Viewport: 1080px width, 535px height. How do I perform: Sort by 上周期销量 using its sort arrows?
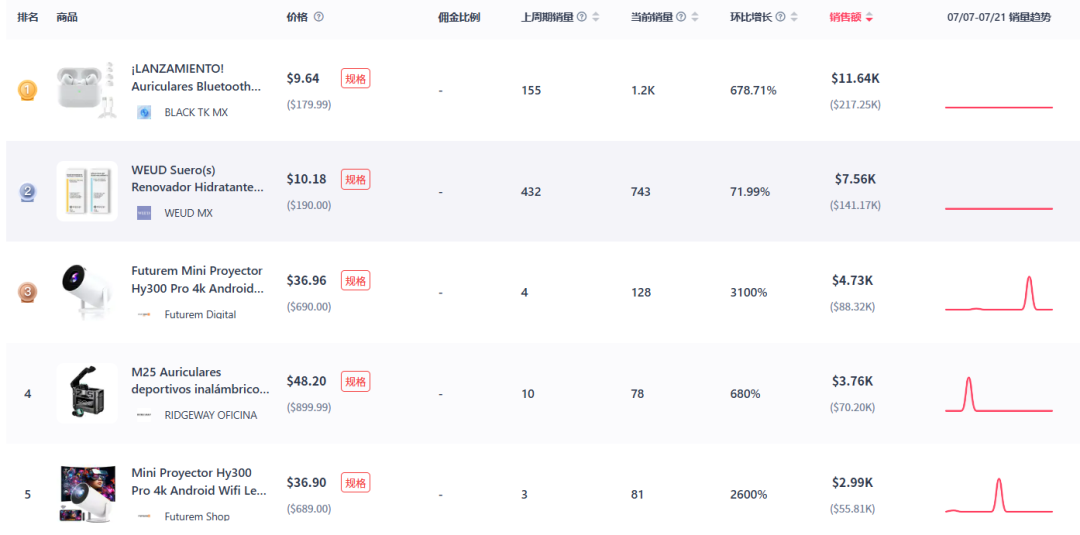596,17
